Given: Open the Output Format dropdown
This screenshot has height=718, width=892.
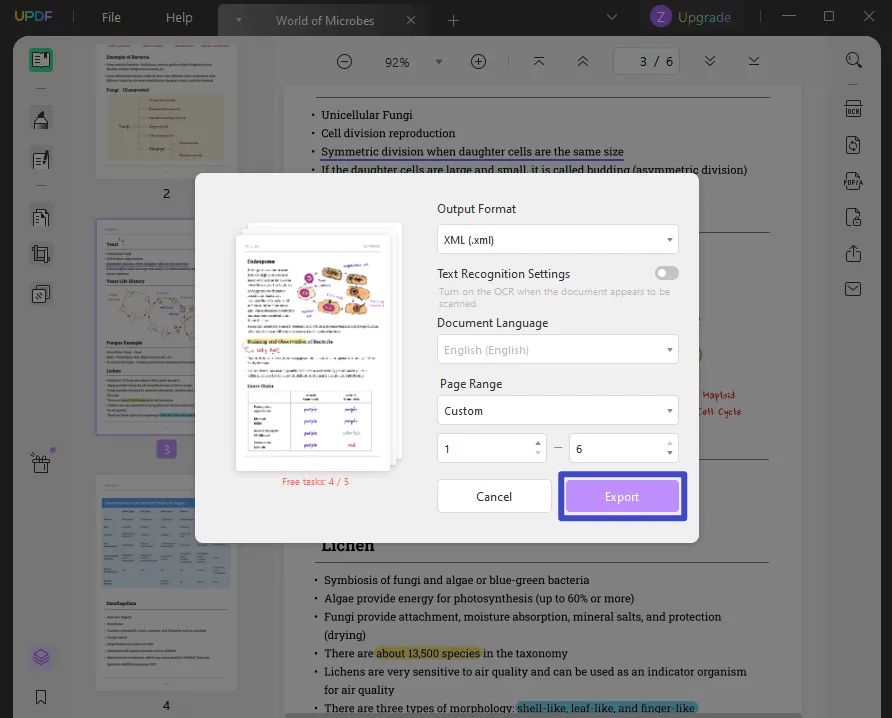Looking at the screenshot, I should pyautogui.click(x=557, y=239).
